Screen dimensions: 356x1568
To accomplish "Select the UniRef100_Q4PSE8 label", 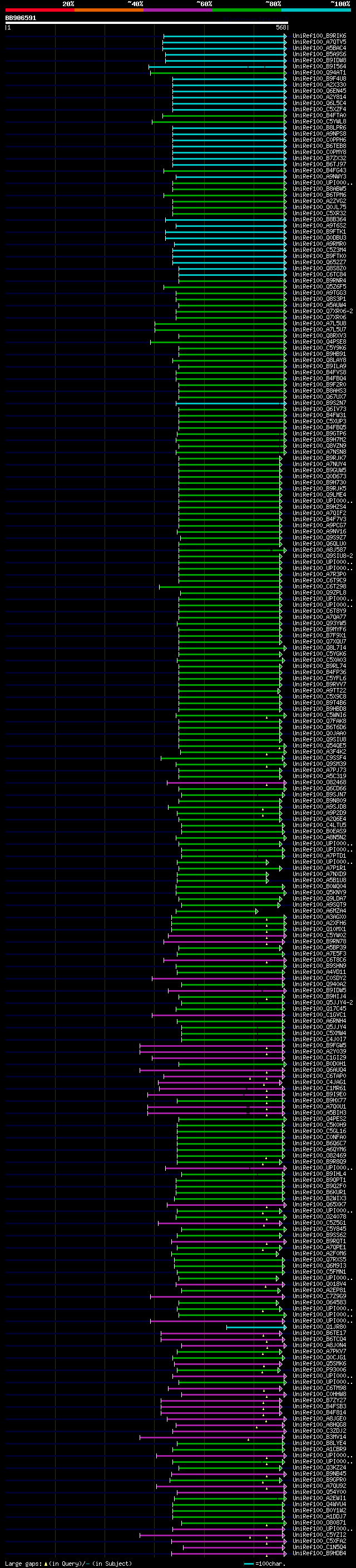I will point(319,342).
